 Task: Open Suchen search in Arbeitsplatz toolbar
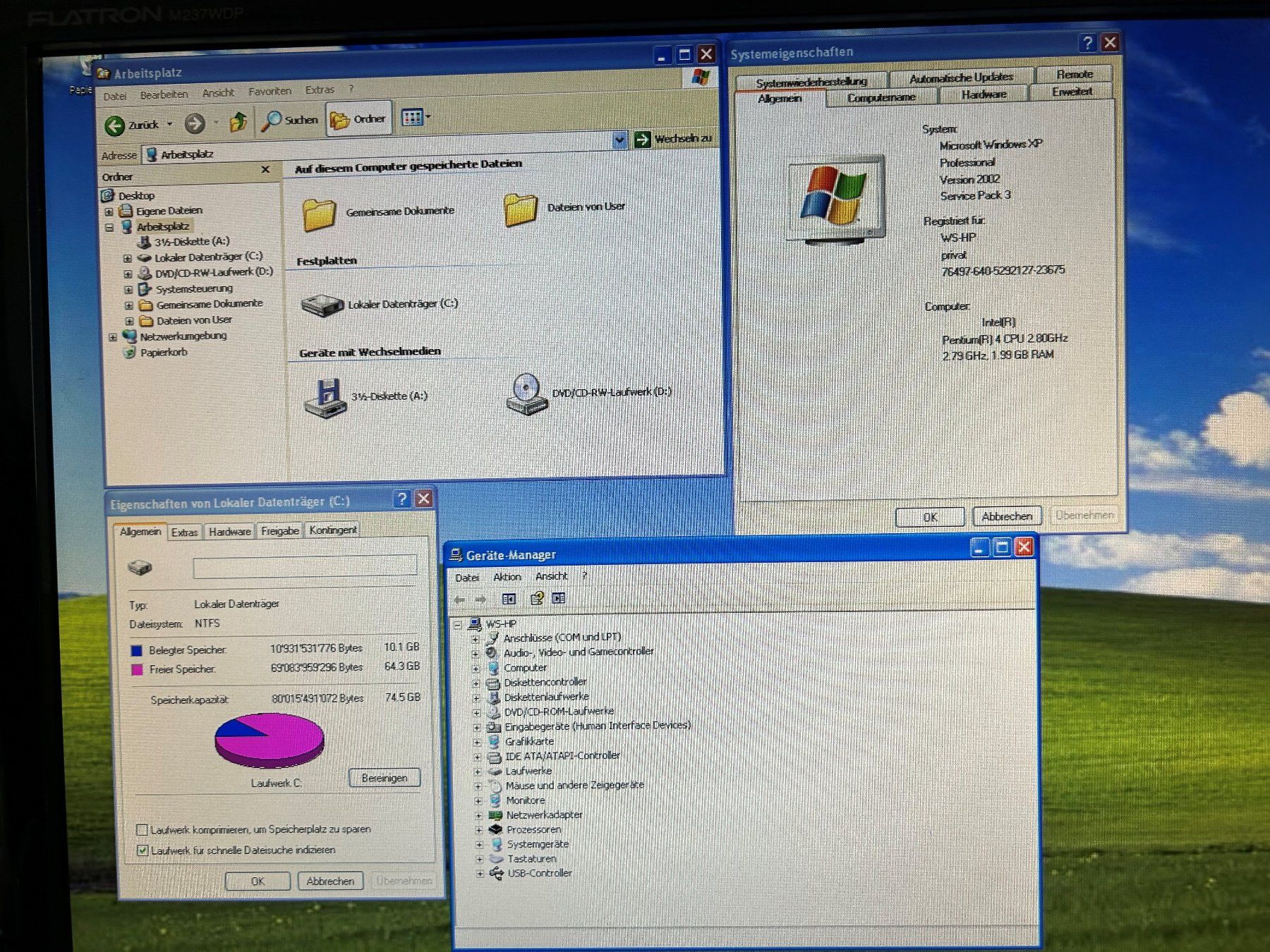(x=289, y=121)
